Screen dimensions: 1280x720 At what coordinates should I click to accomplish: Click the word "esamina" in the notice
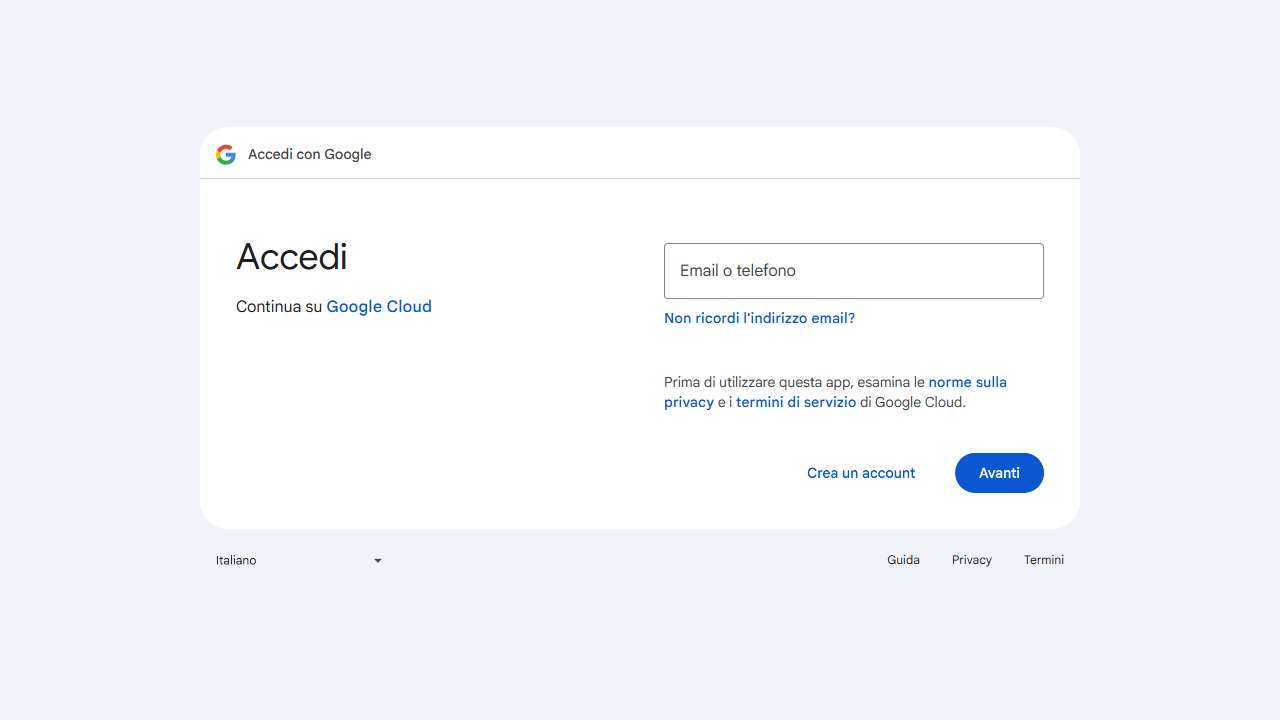[883, 382]
